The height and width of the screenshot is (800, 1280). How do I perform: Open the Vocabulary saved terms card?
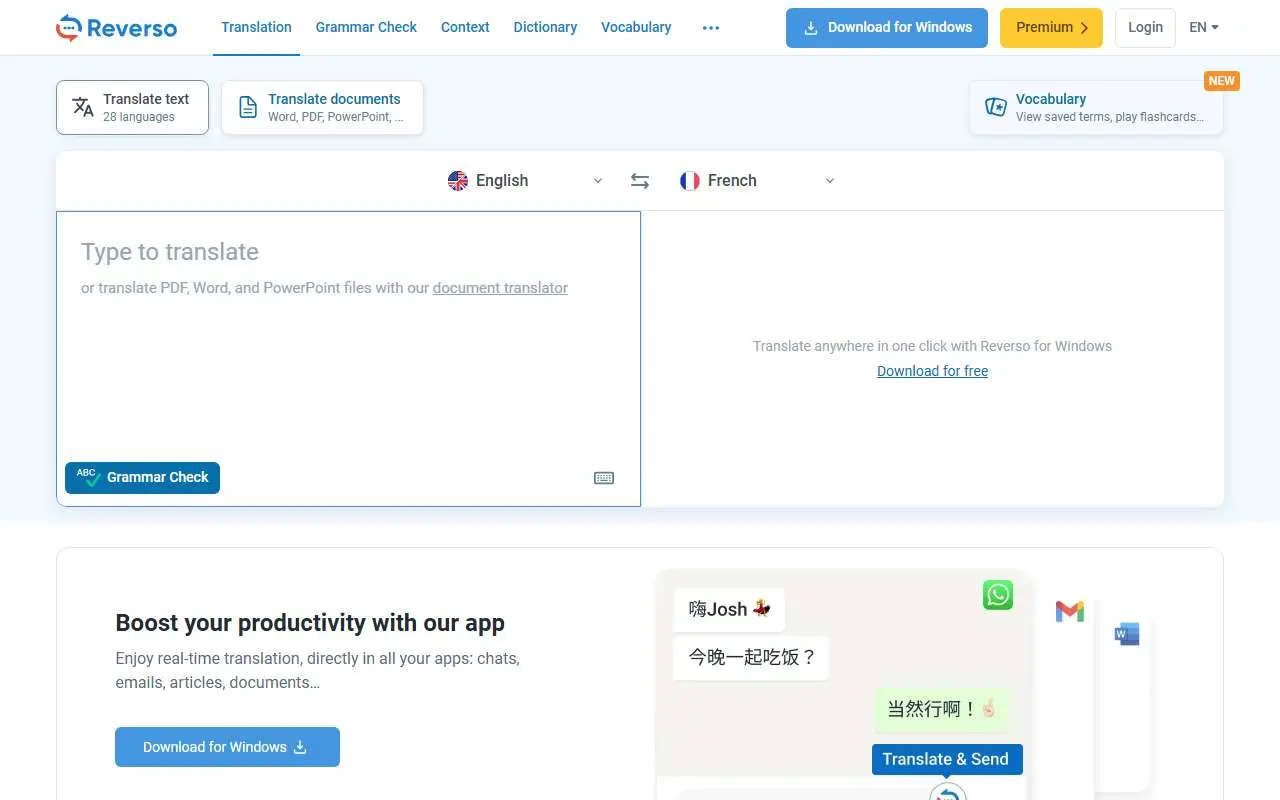coord(1096,107)
